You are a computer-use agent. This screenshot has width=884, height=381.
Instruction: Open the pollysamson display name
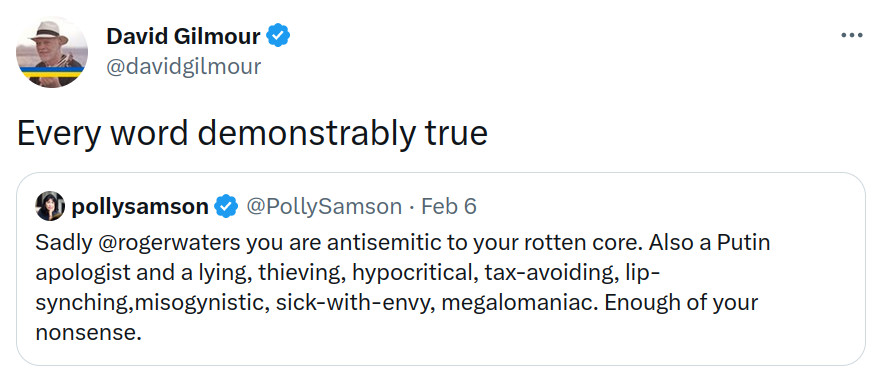[140, 207]
